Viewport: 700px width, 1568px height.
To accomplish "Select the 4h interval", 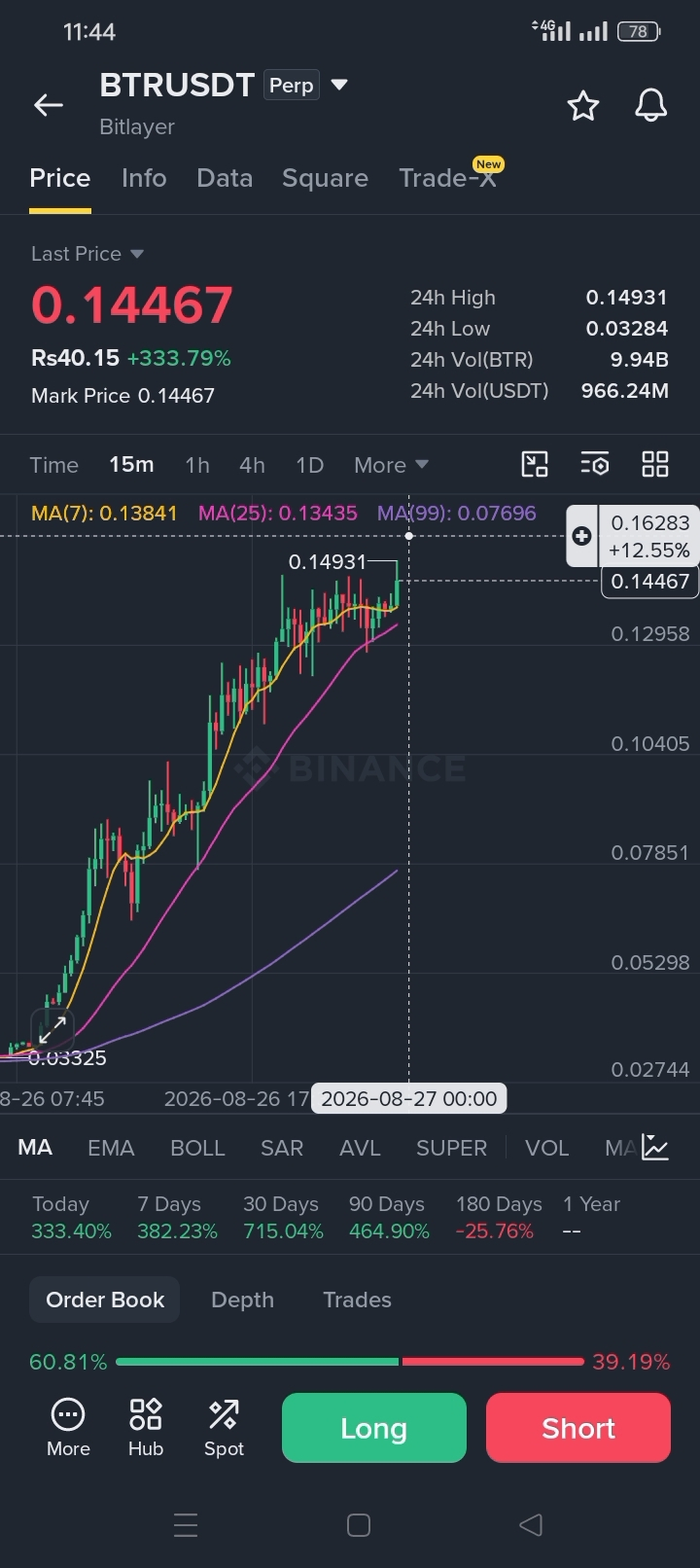I will (x=252, y=465).
